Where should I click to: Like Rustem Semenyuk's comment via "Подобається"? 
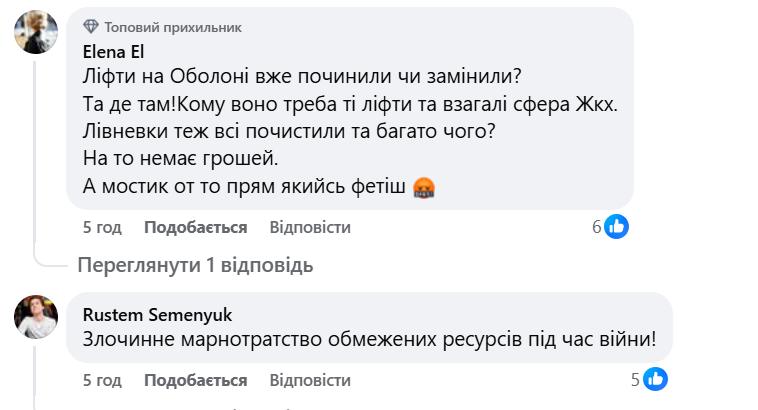pos(195,381)
